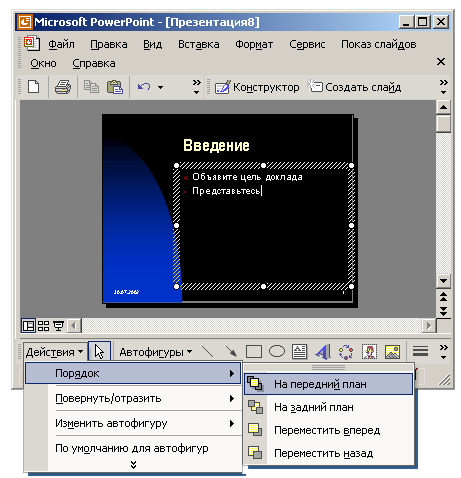Viewport: 461px width, 478px height.
Task: Switch to Normal view icon
Action: (x=28, y=326)
